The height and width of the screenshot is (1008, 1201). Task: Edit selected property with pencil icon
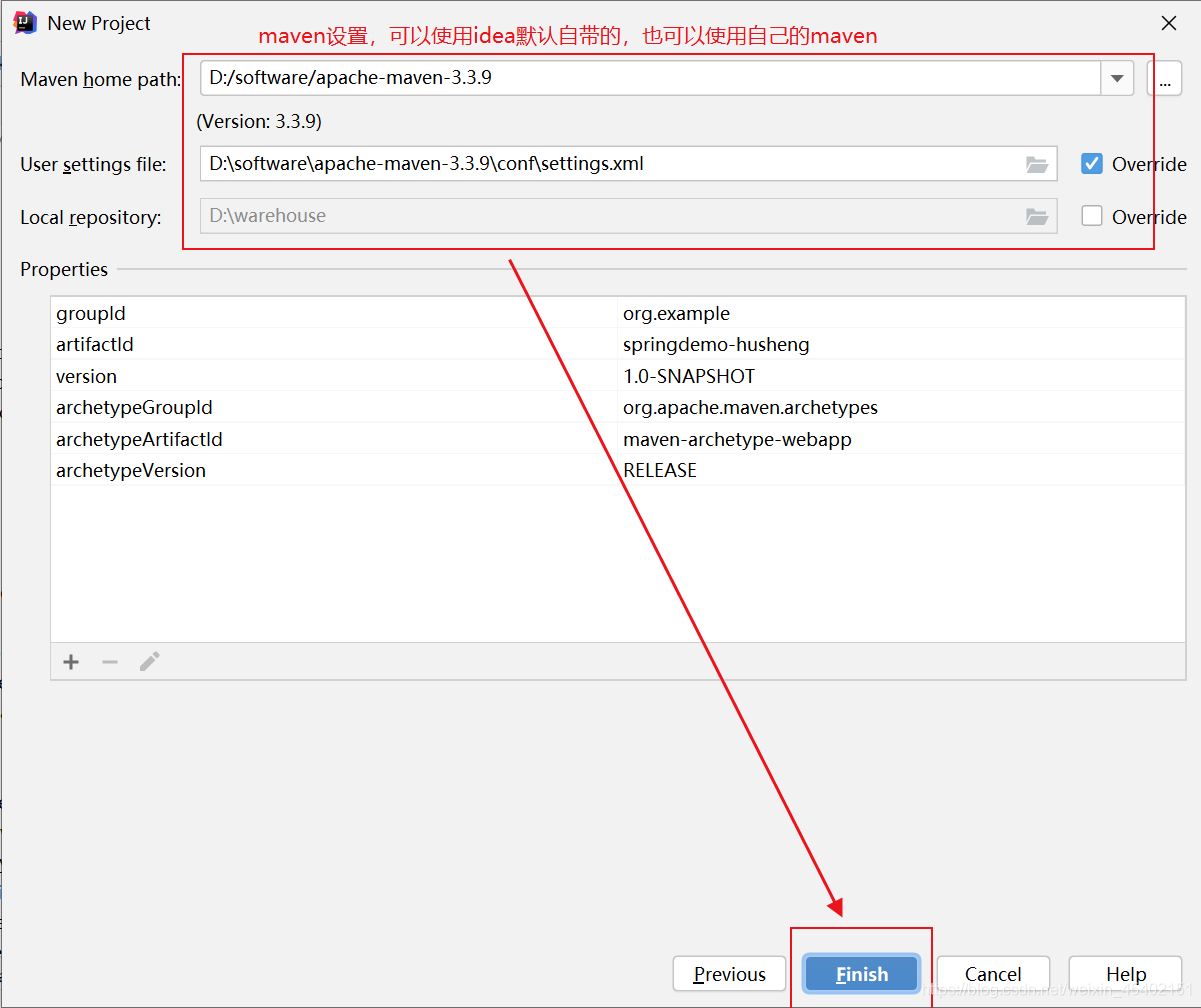tap(150, 662)
